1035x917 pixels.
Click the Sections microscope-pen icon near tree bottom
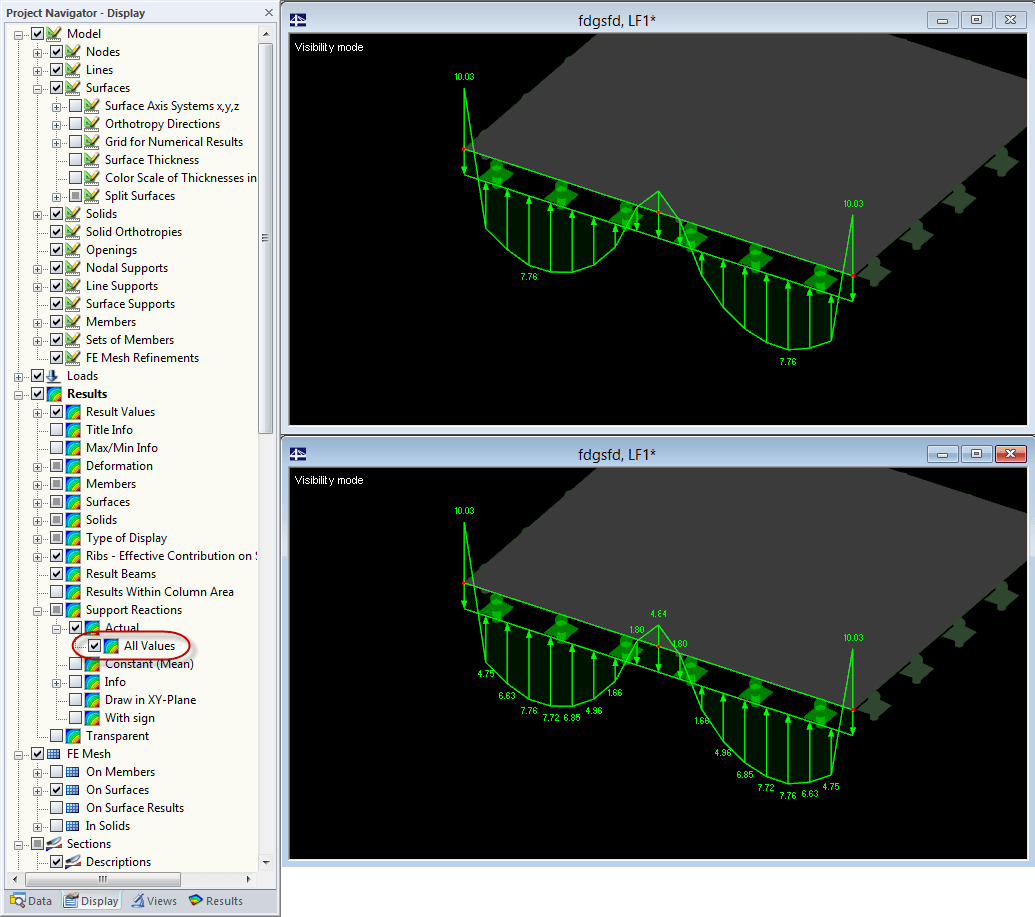[x=56, y=844]
